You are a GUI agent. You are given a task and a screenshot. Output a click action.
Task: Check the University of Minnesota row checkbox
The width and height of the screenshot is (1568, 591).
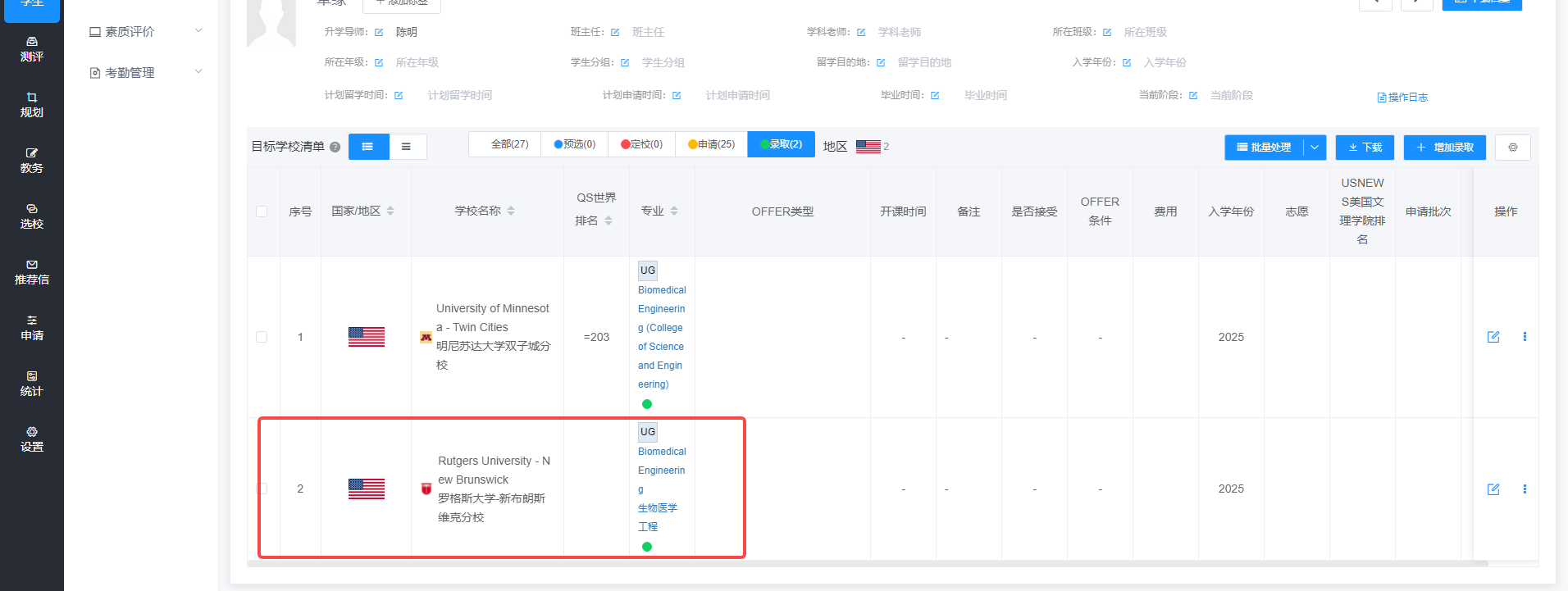coord(262,337)
